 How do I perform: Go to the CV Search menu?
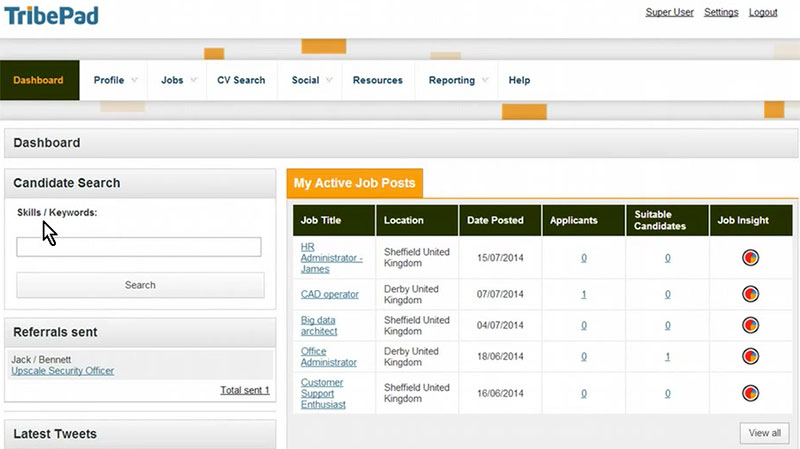(x=241, y=80)
